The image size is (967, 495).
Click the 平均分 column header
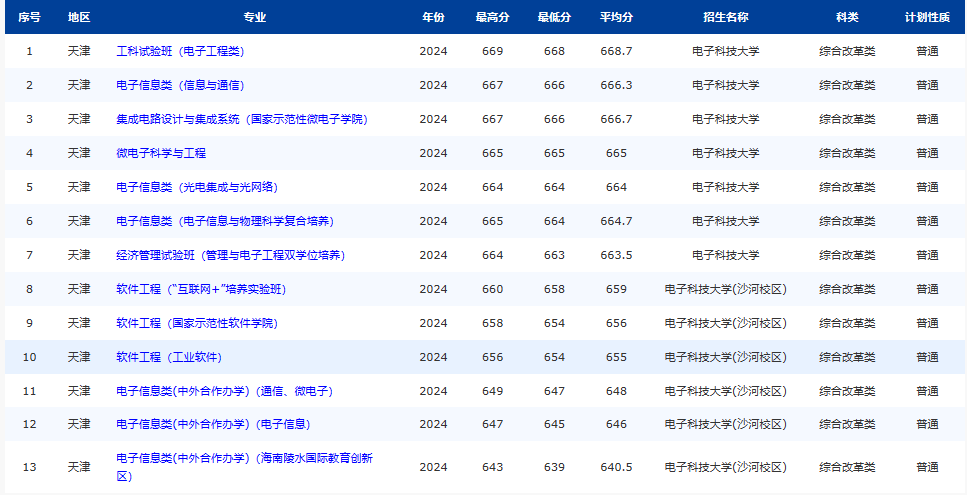(x=616, y=17)
